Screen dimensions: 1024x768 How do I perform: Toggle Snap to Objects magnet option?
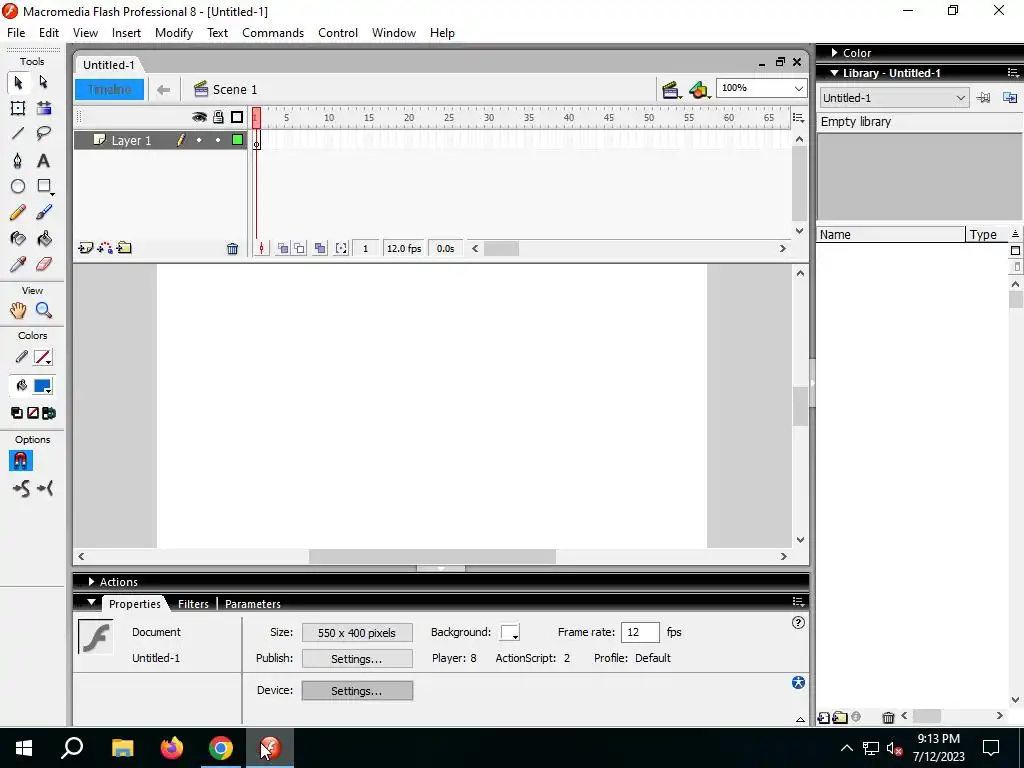pos(20,461)
